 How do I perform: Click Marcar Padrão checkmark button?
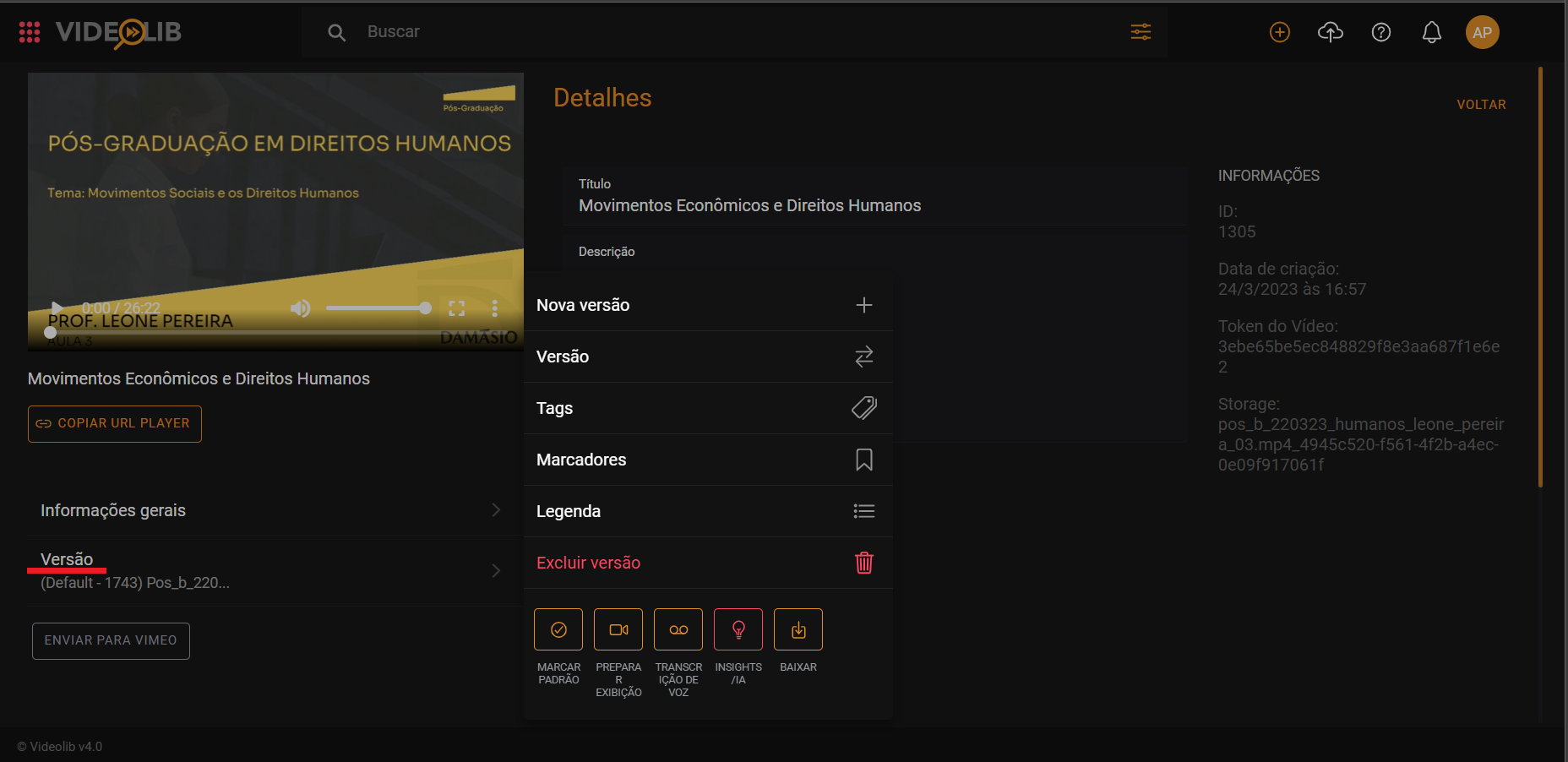558,629
